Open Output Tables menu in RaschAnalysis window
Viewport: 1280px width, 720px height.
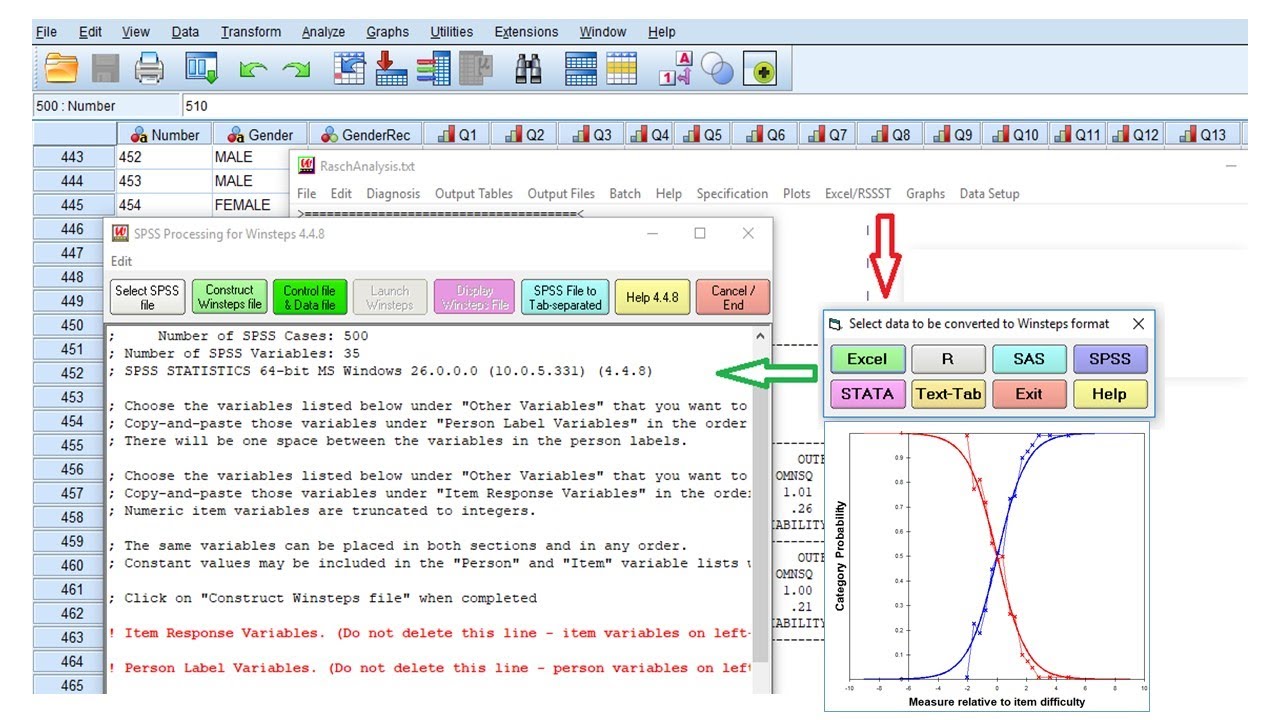coord(474,194)
